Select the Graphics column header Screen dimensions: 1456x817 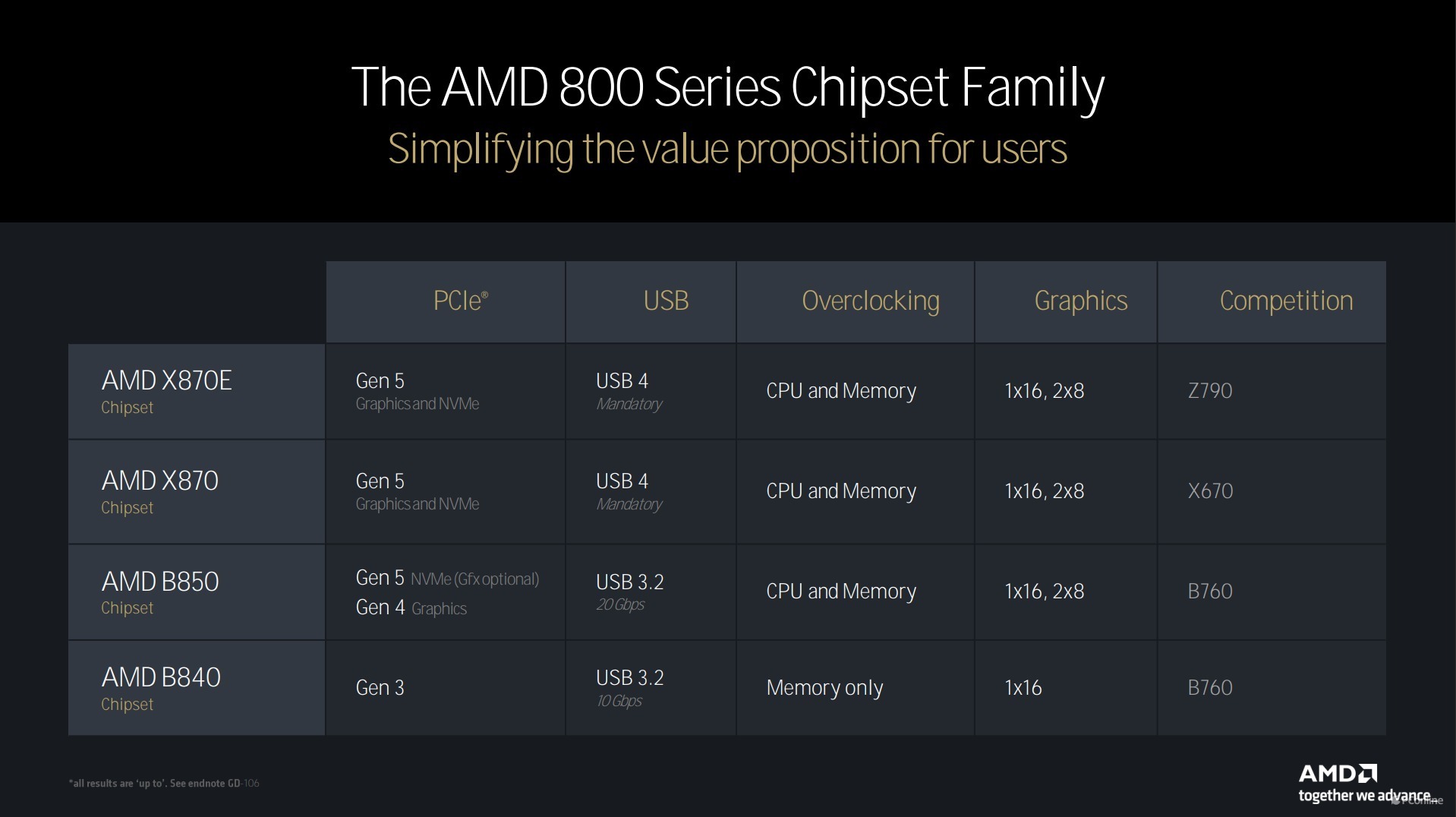1080,301
